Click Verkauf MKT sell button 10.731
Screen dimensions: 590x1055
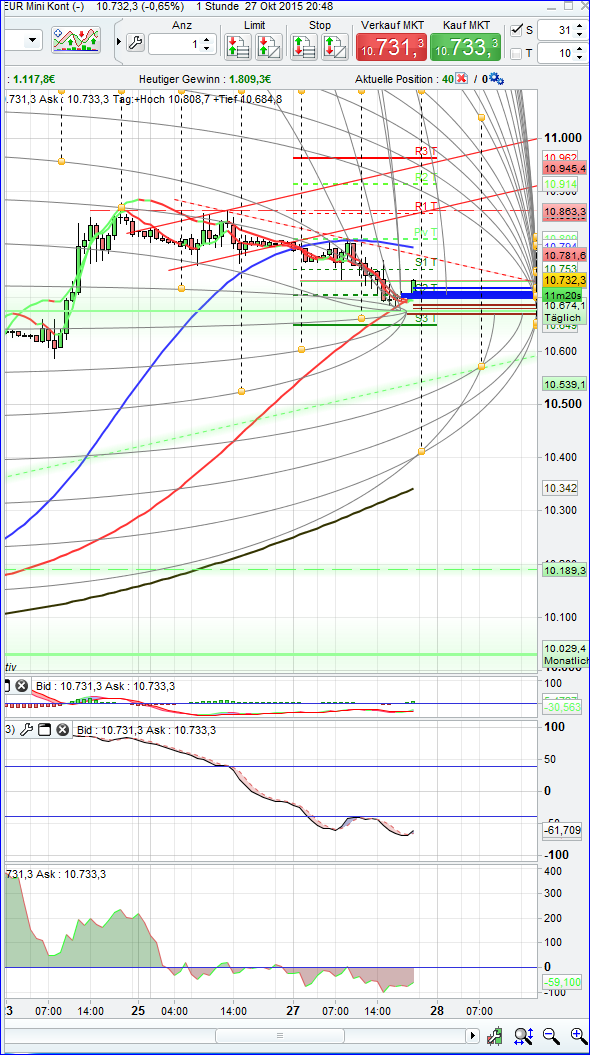pyautogui.click(x=393, y=46)
